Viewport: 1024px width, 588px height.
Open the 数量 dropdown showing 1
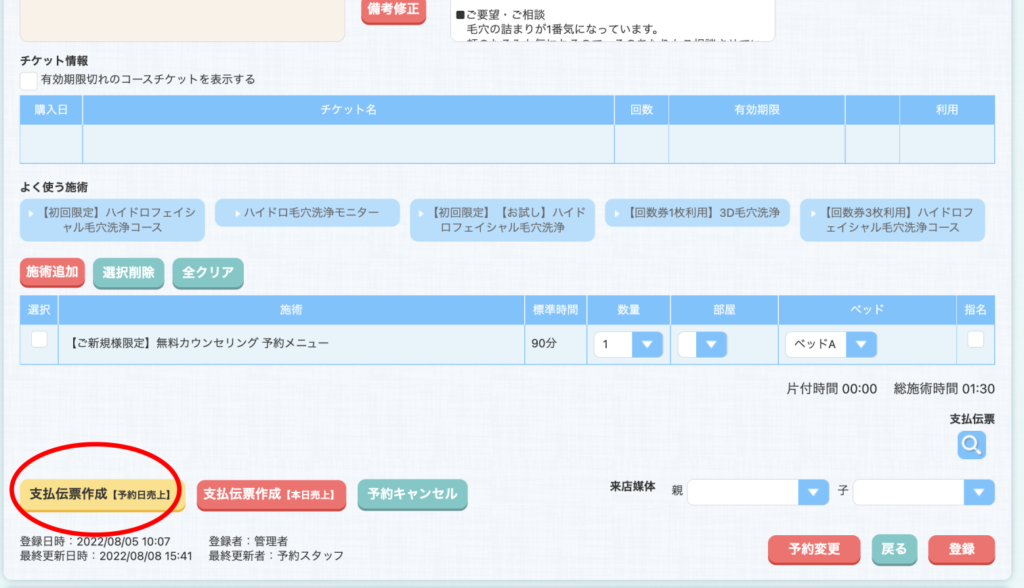(628, 345)
